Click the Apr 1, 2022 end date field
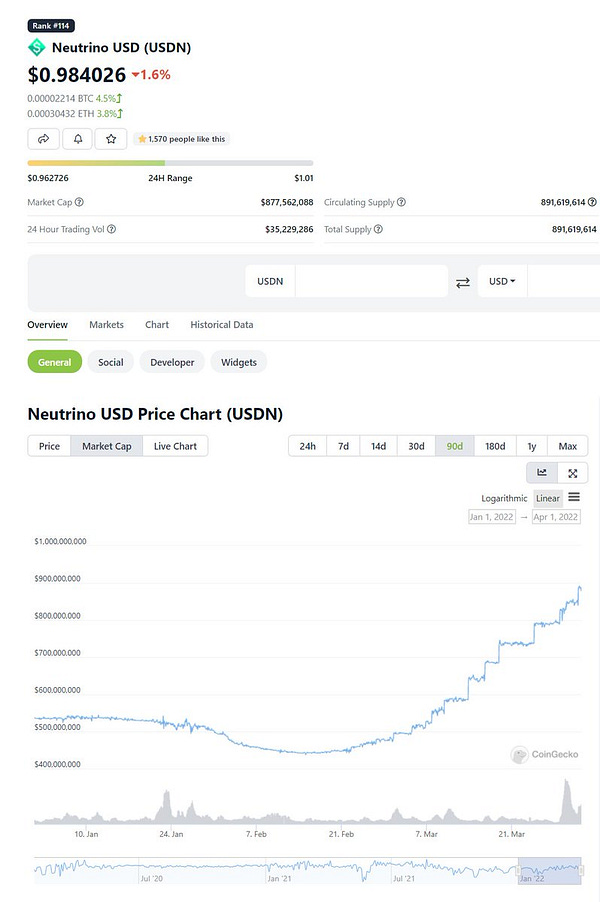Screen dimensions: 600x902 pyautogui.click(x=556, y=517)
